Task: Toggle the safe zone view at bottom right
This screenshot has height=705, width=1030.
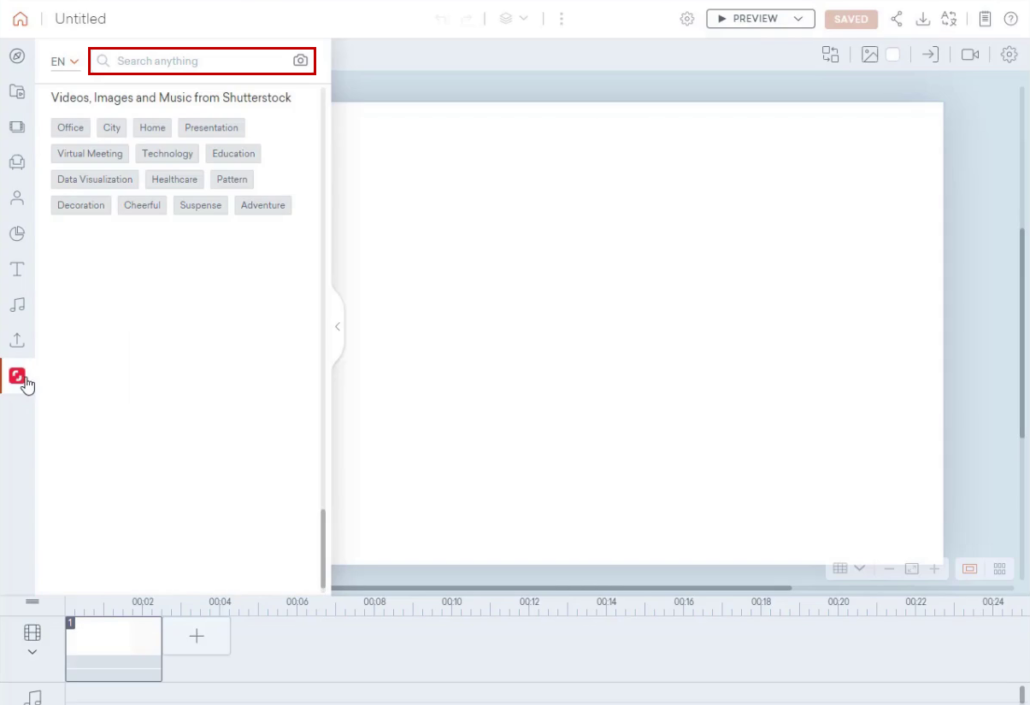Action: pyautogui.click(x=970, y=568)
